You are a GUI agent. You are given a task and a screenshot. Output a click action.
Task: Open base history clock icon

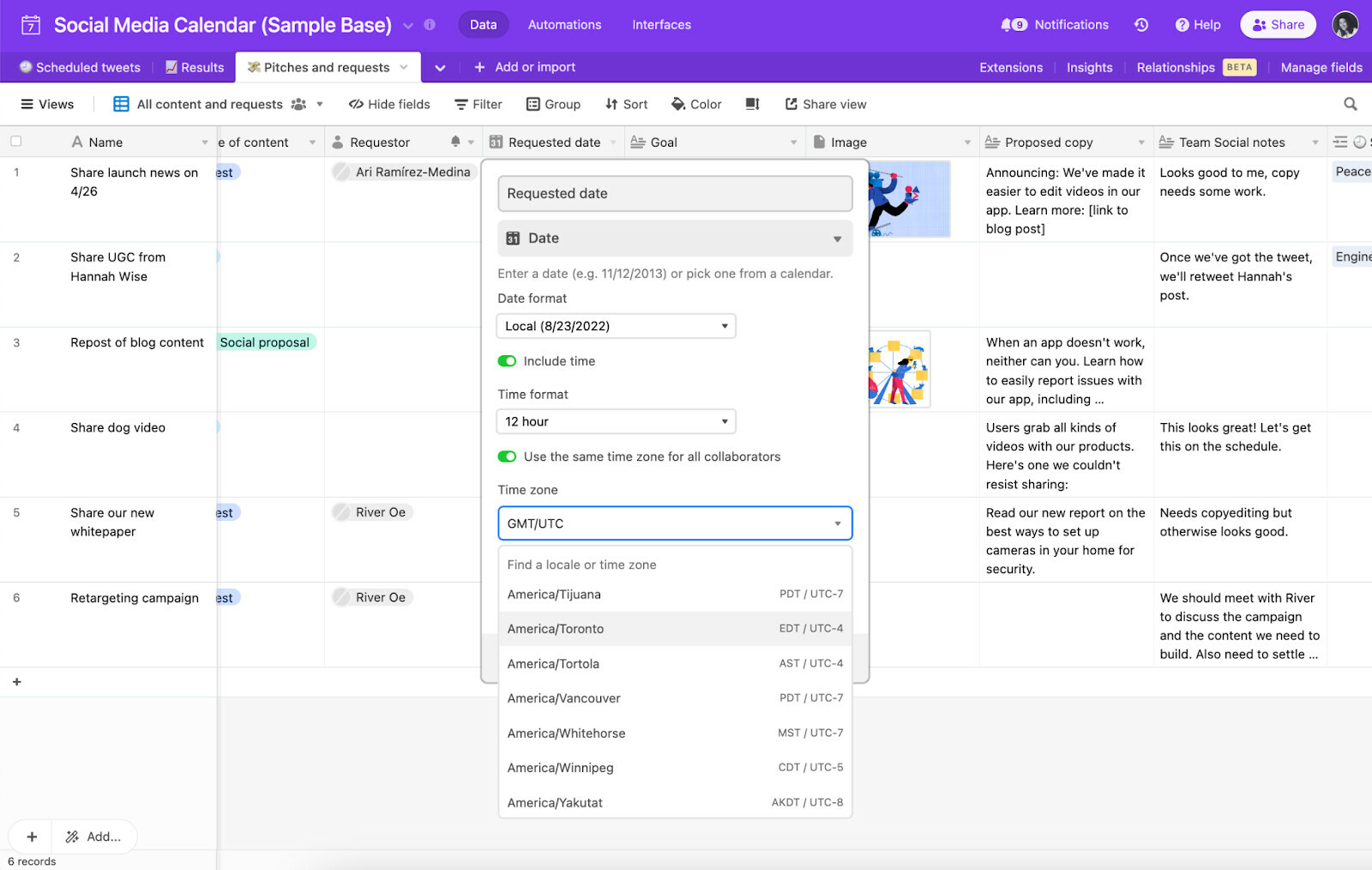(1141, 25)
